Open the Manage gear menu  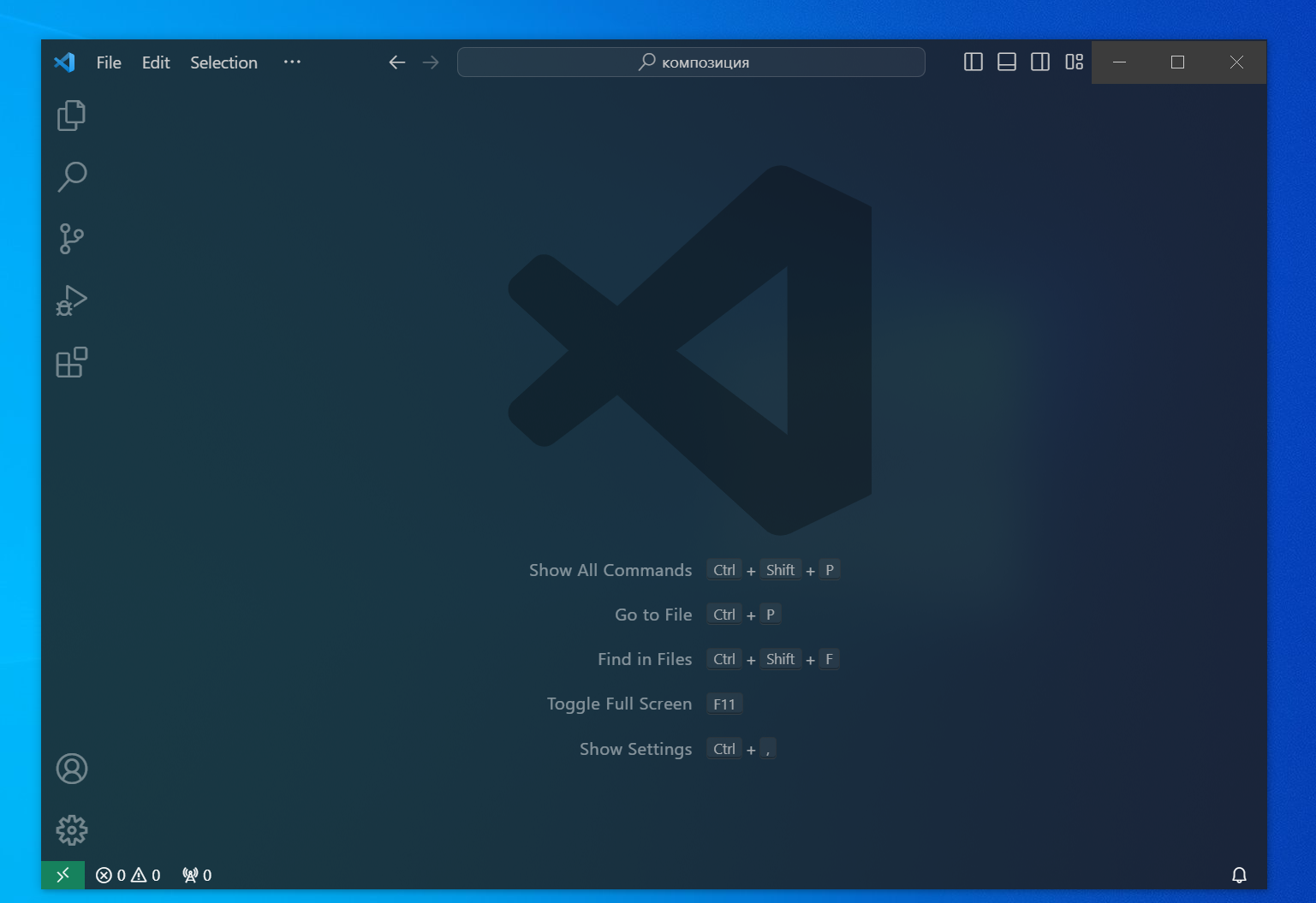coord(71,830)
